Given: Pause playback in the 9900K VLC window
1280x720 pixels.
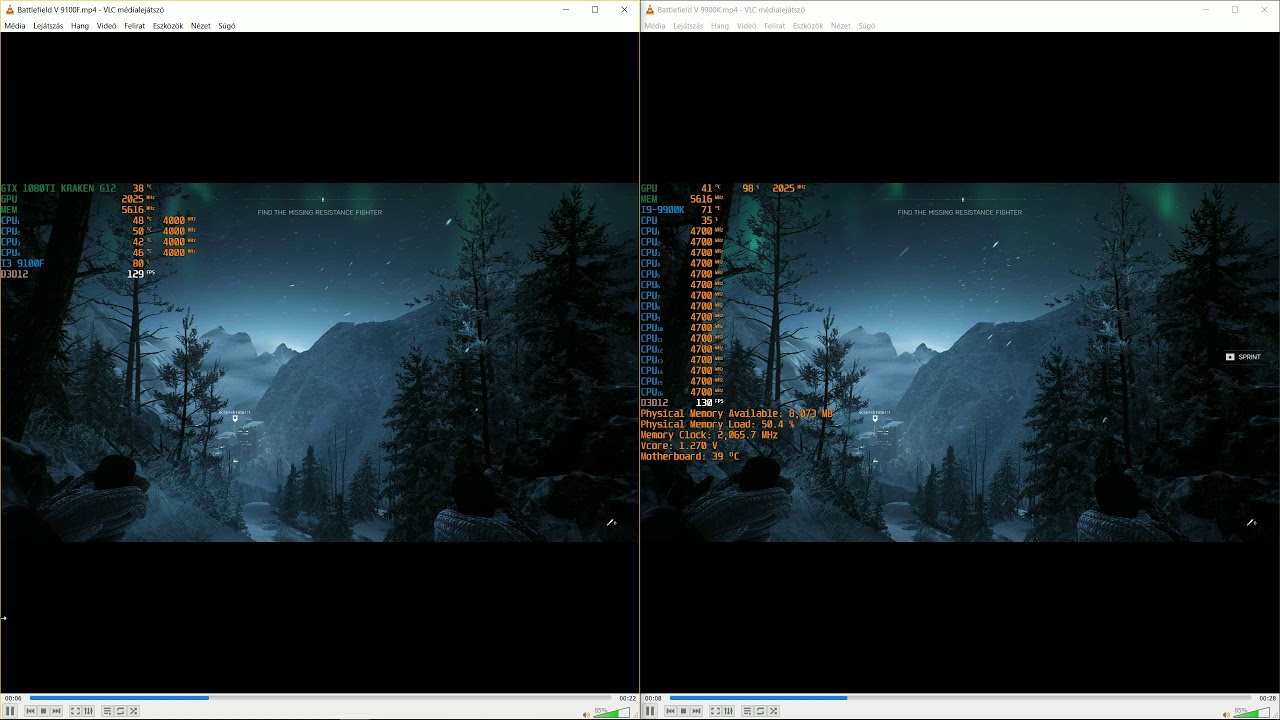Looking at the screenshot, I should pyautogui.click(x=650, y=711).
